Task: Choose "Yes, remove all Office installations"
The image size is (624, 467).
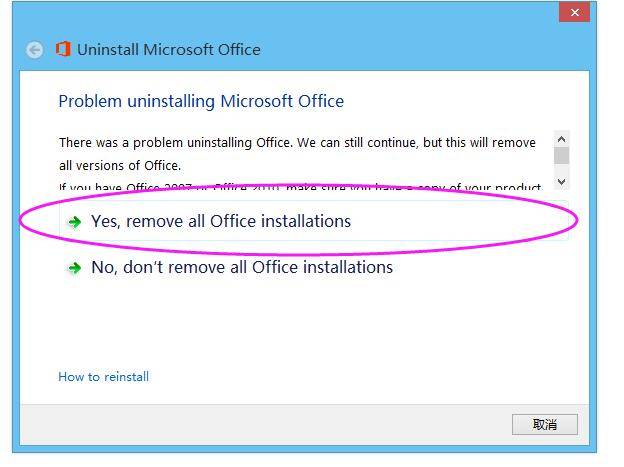Action: point(221,221)
